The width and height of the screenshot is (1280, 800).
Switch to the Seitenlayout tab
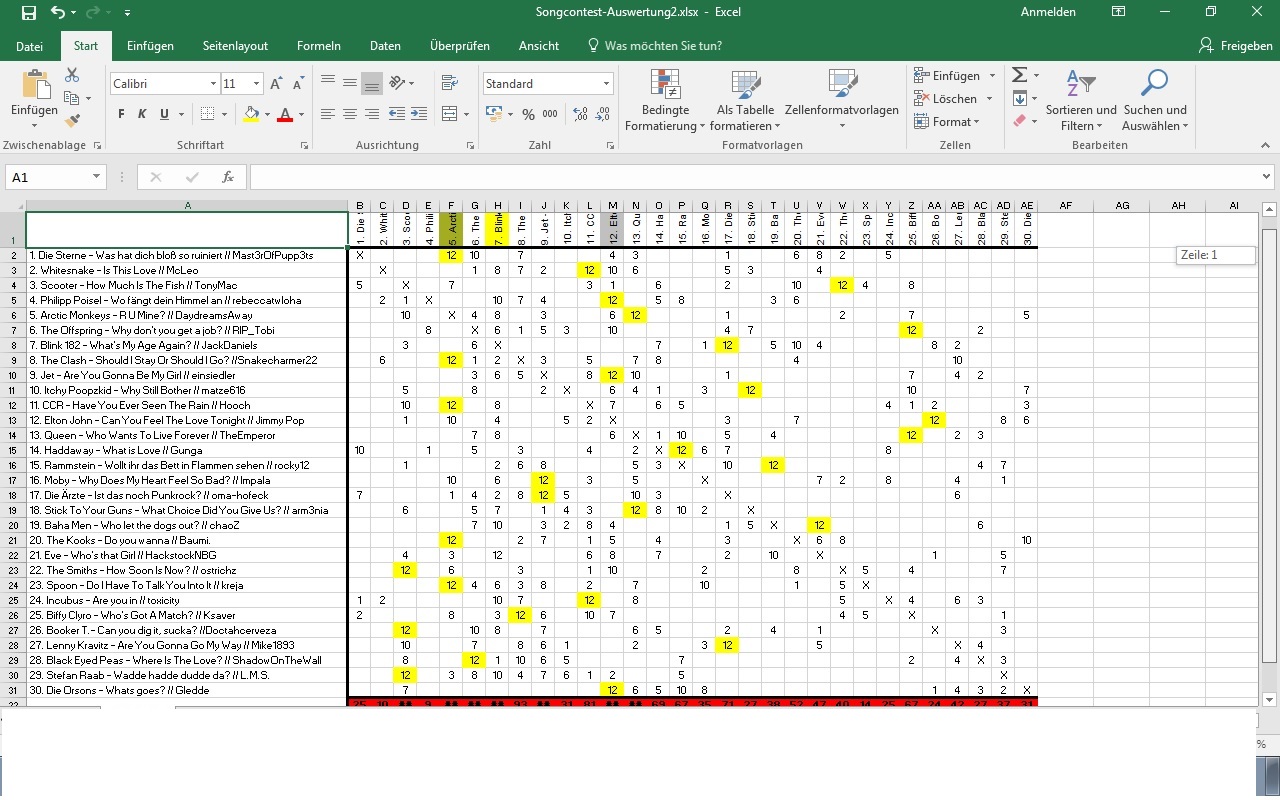click(x=235, y=46)
